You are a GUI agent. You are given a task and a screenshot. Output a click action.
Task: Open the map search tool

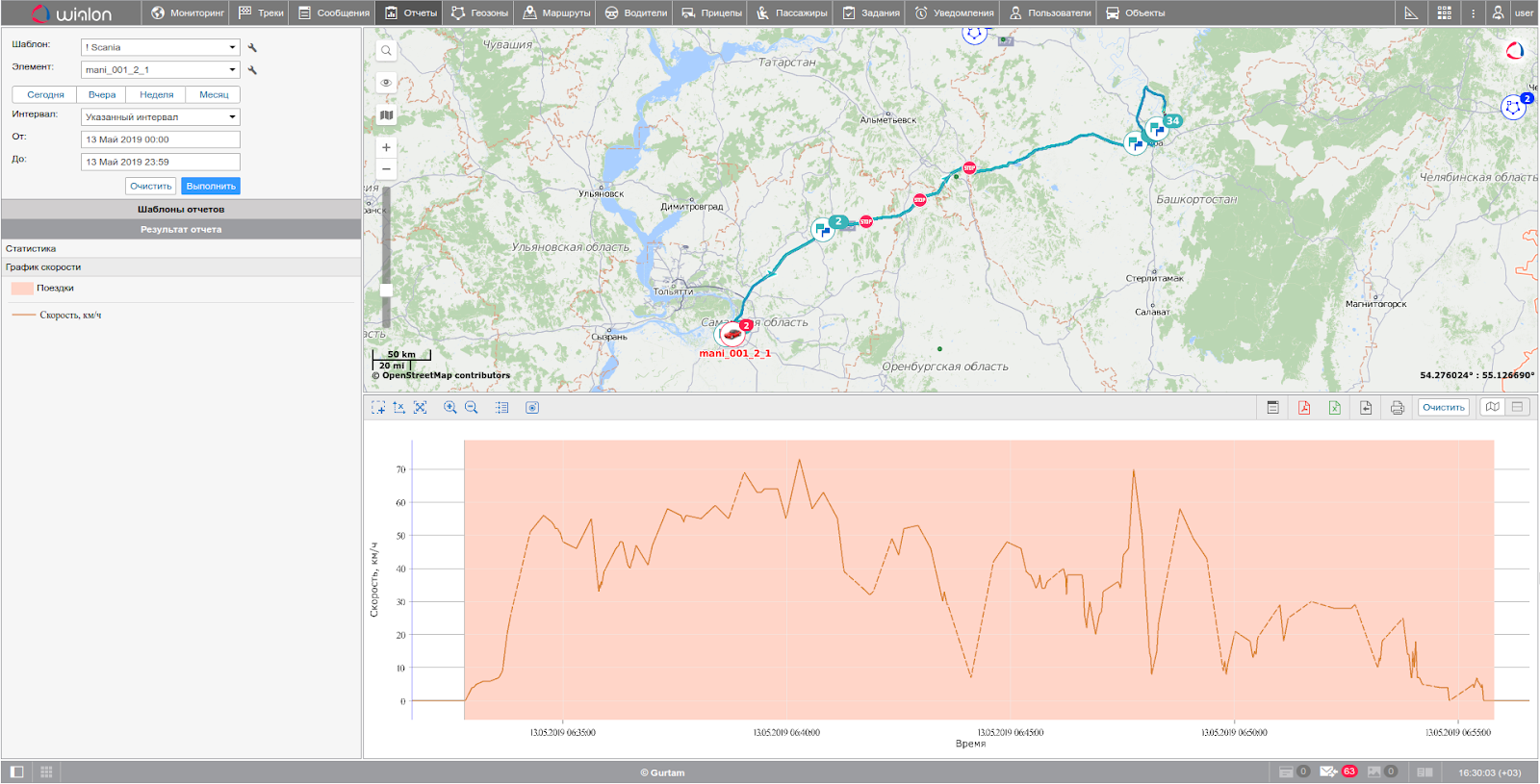point(386,51)
